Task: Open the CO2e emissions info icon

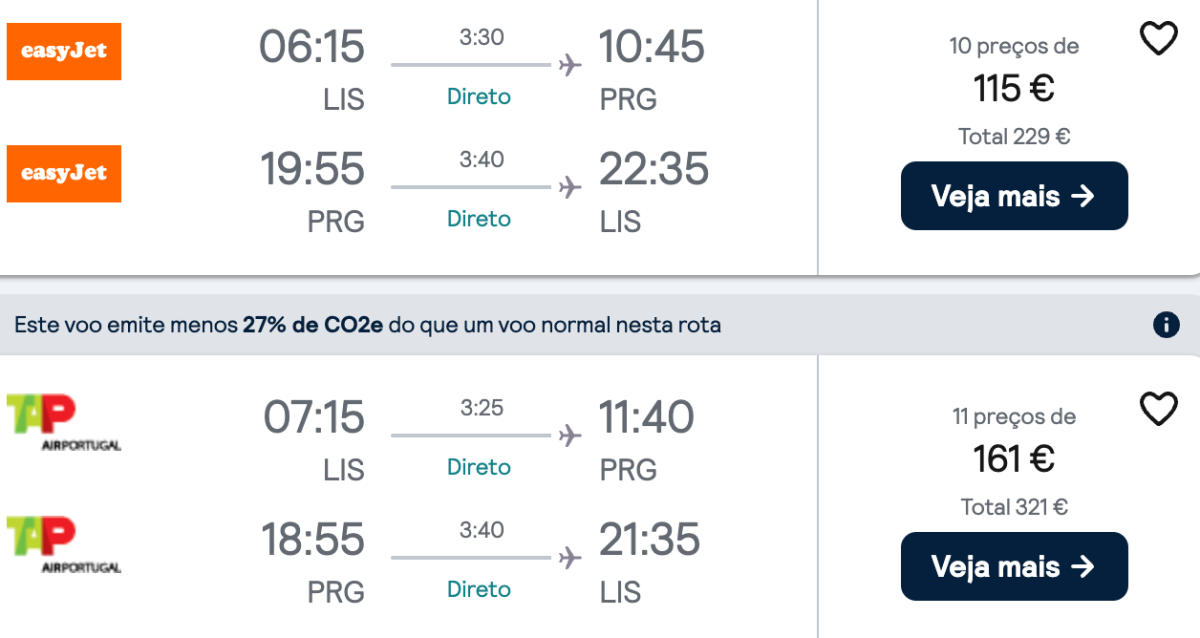Action: pos(1165,325)
